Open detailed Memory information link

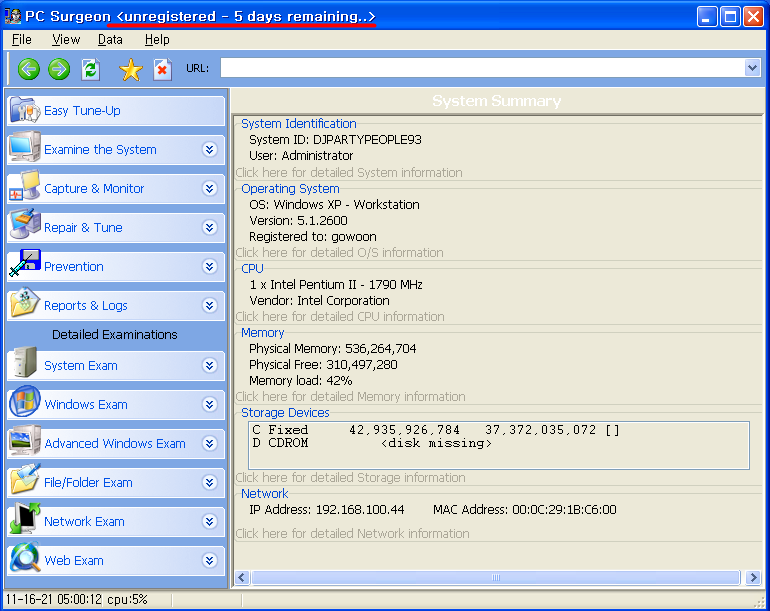coord(350,396)
